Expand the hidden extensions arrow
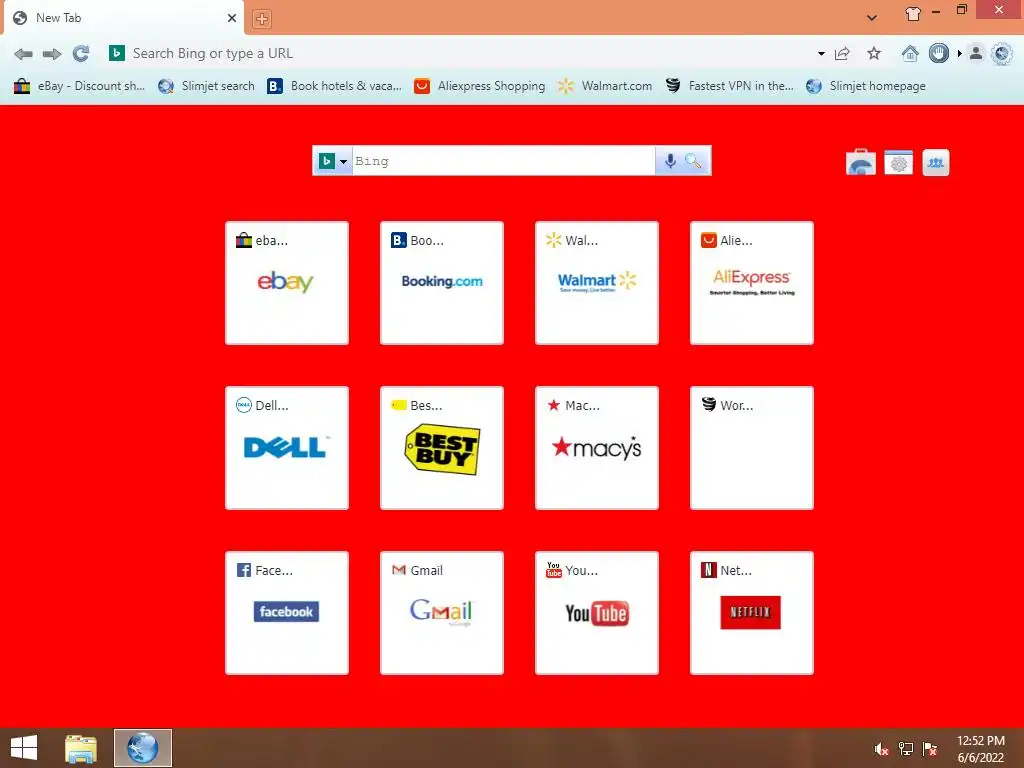Image resolution: width=1024 pixels, height=768 pixels. coord(959,54)
